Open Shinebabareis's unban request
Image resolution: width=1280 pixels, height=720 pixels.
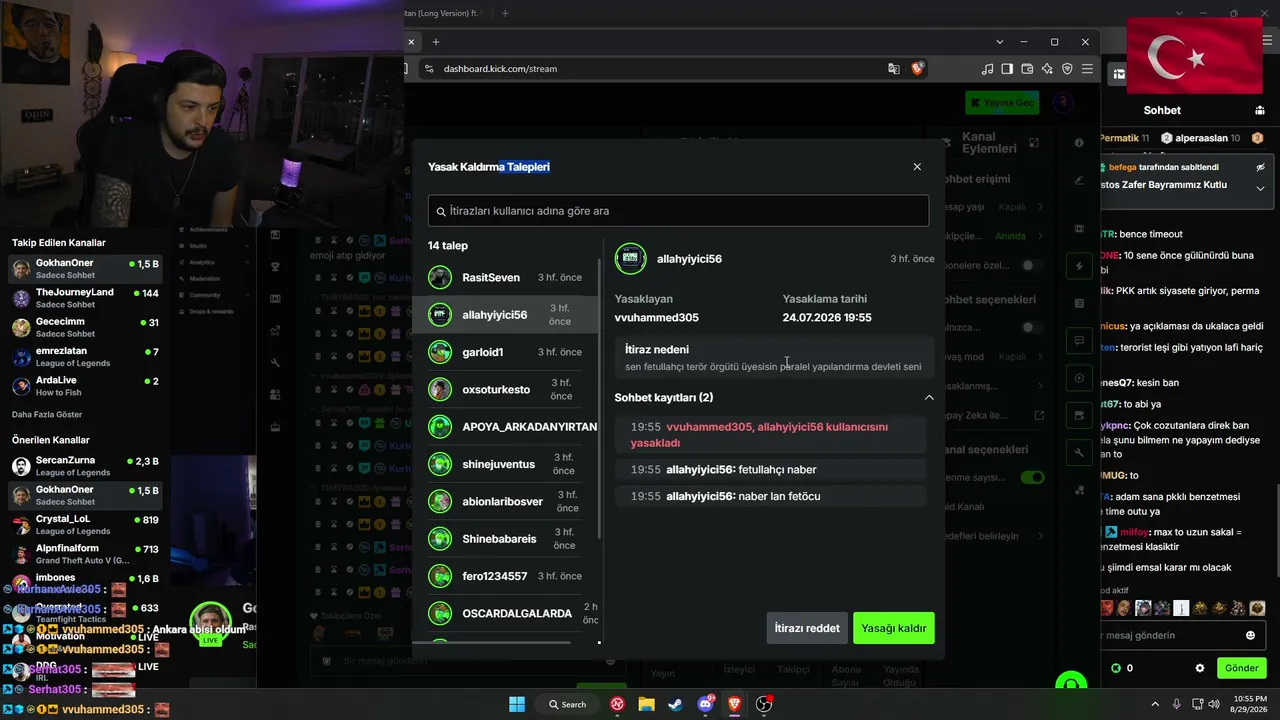[x=511, y=539]
